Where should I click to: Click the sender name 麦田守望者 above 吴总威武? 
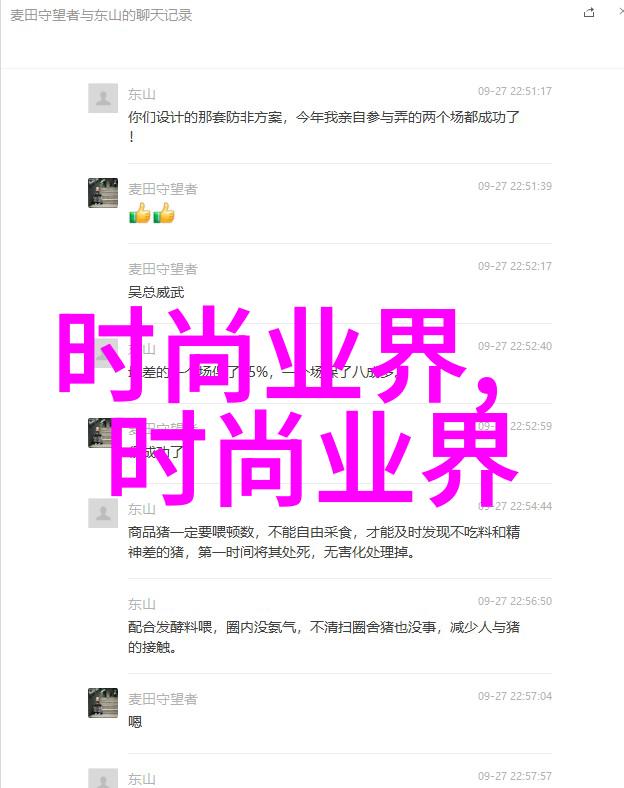coord(163,269)
